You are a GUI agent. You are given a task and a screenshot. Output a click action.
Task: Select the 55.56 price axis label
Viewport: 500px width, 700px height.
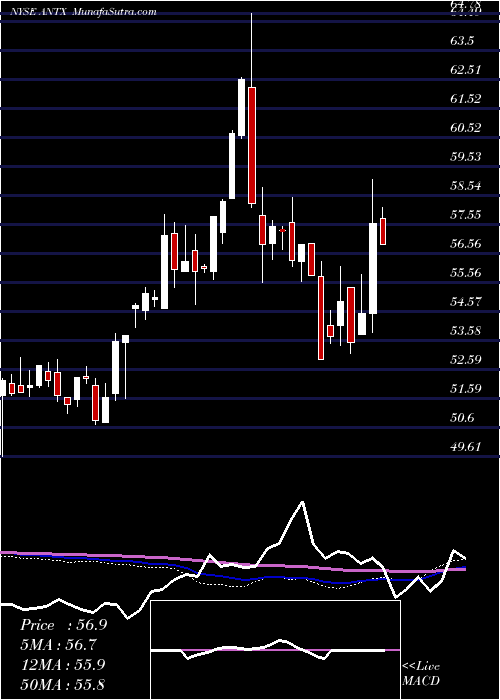(x=467, y=273)
